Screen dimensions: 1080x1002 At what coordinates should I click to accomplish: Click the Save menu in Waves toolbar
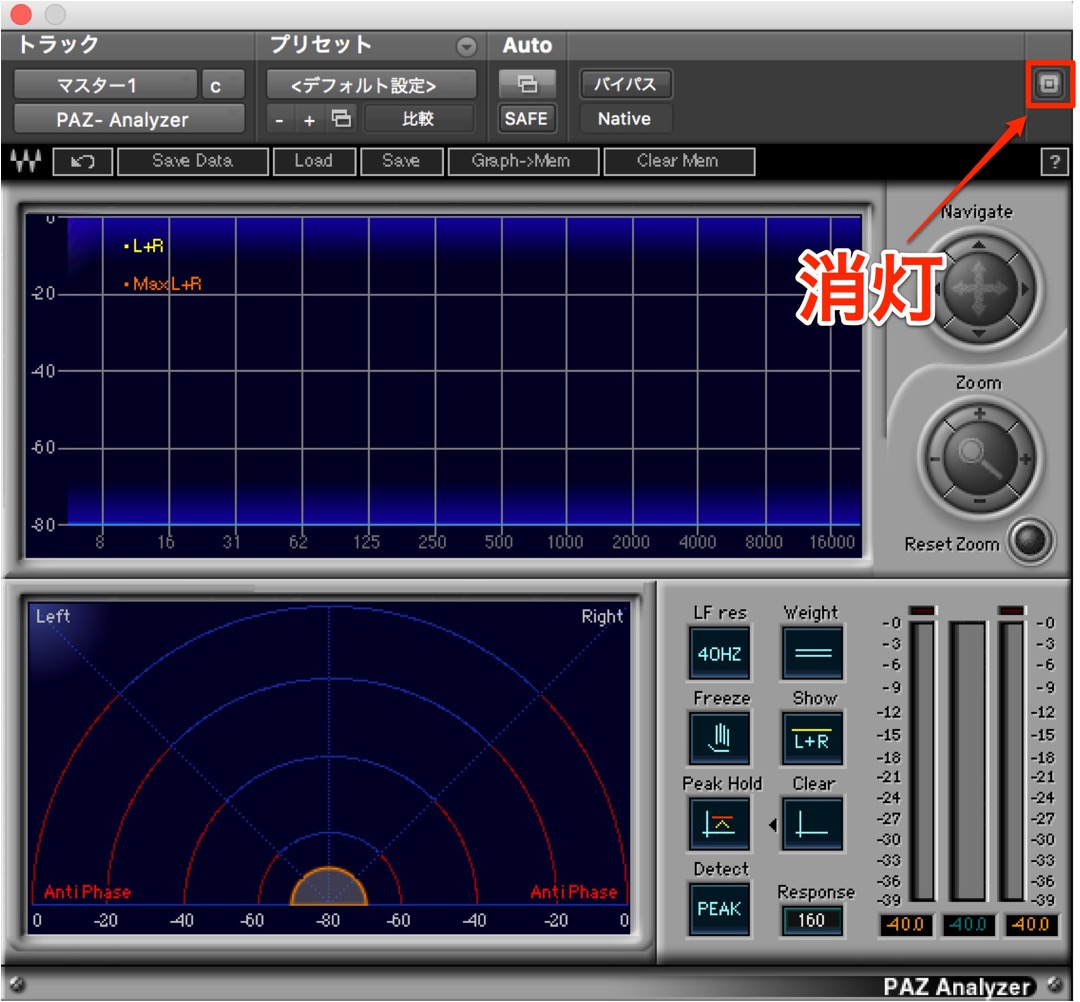(x=401, y=162)
